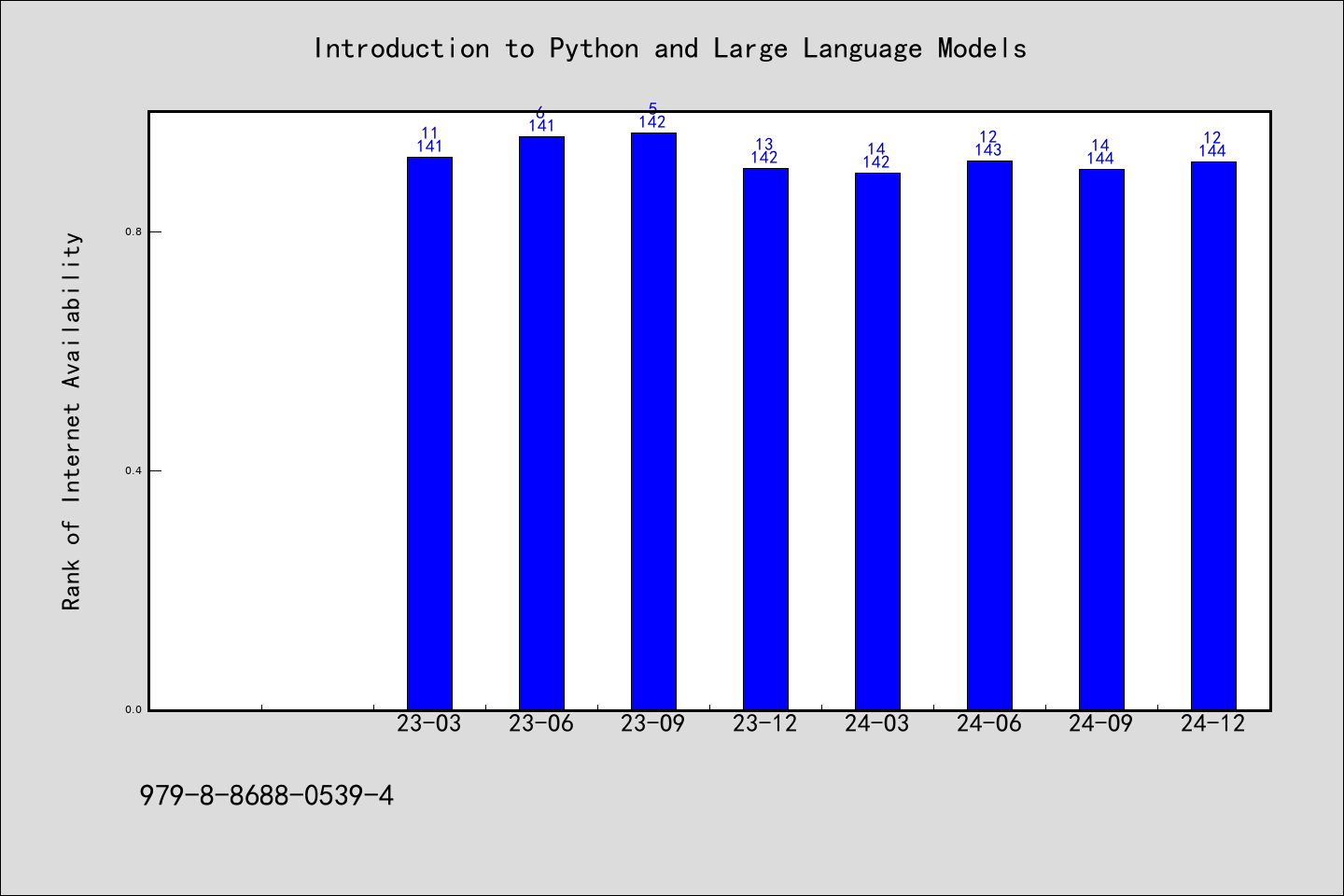Select the blue bar for 24-09
The width and height of the screenshot is (1344, 896).
pyautogui.click(x=1101, y=440)
